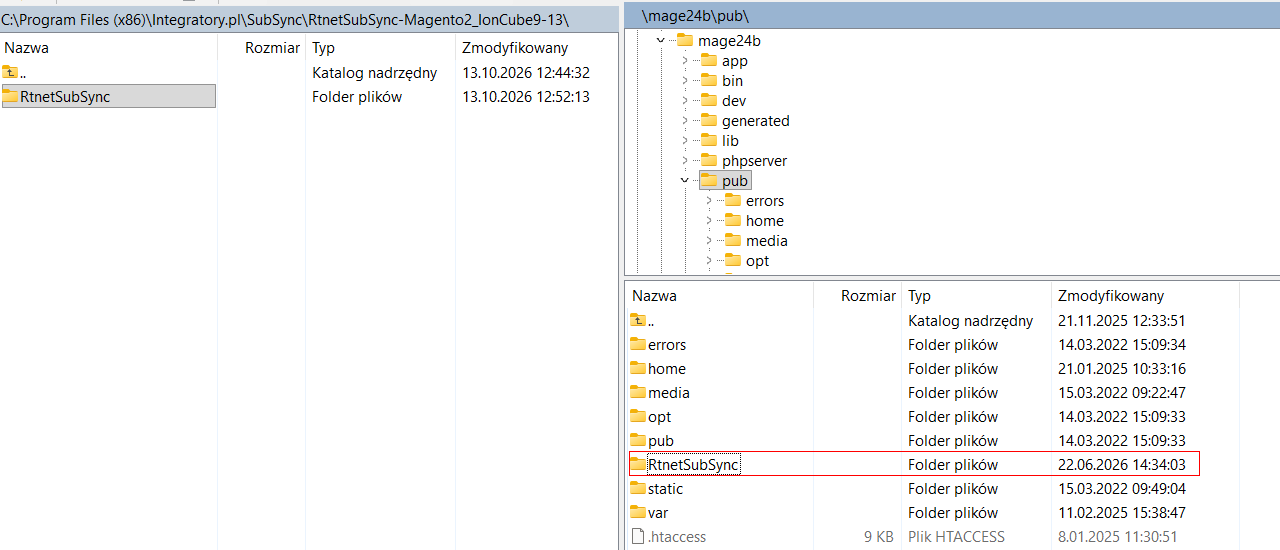Select the phpserver label in tree

click(755, 160)
